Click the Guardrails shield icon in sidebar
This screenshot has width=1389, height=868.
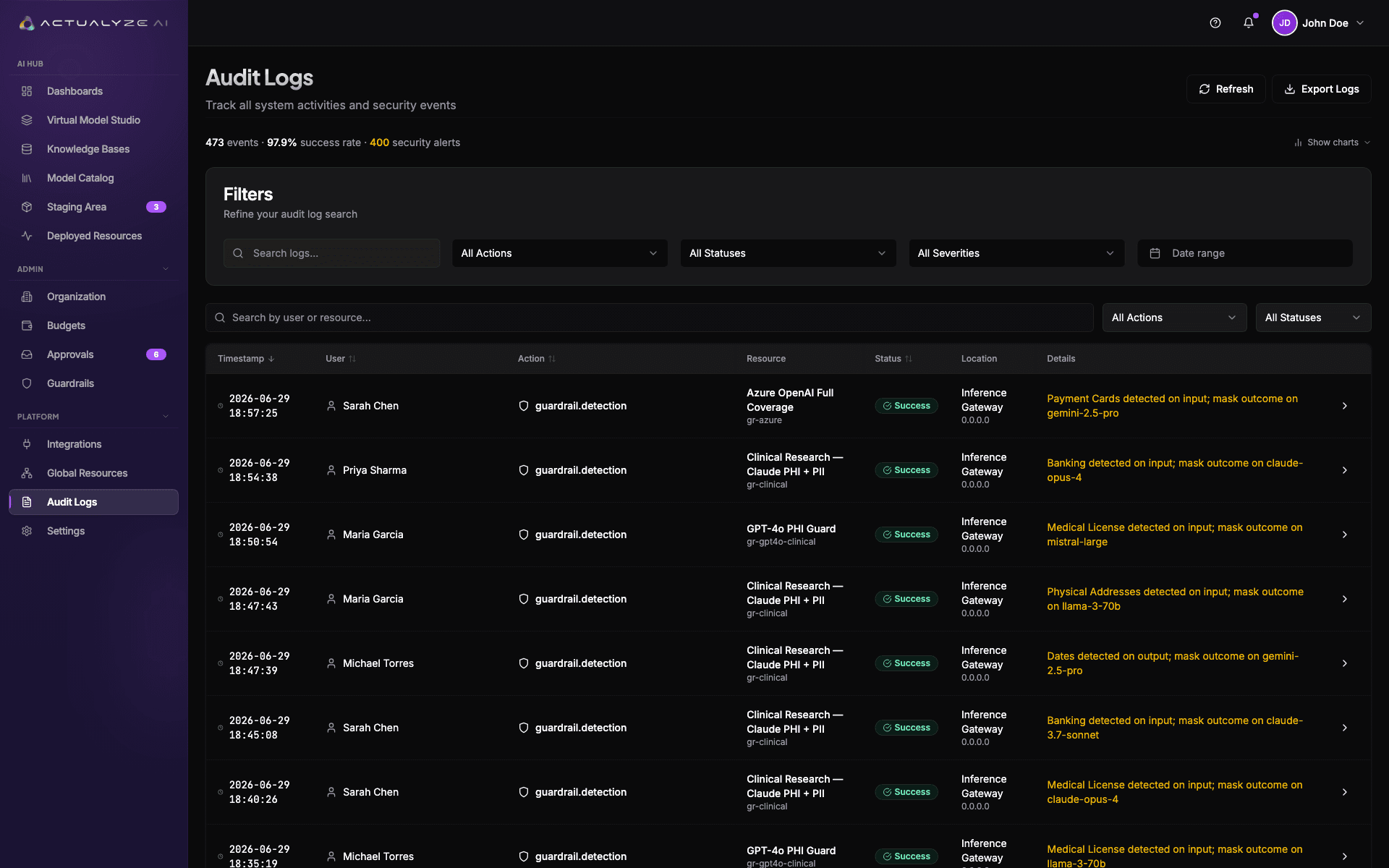pyautogui.click(x=27, y=383)
